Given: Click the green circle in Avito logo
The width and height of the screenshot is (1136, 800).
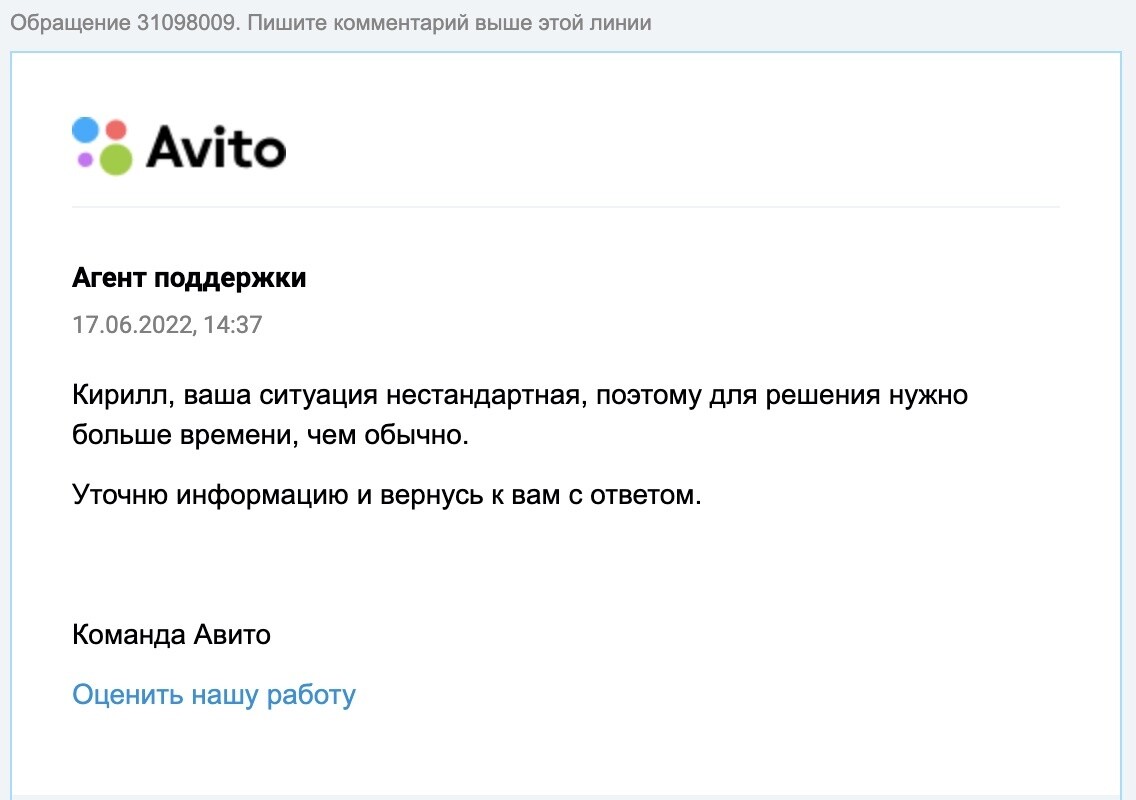Looking at the screenshot, I should [x=115, y=159].
